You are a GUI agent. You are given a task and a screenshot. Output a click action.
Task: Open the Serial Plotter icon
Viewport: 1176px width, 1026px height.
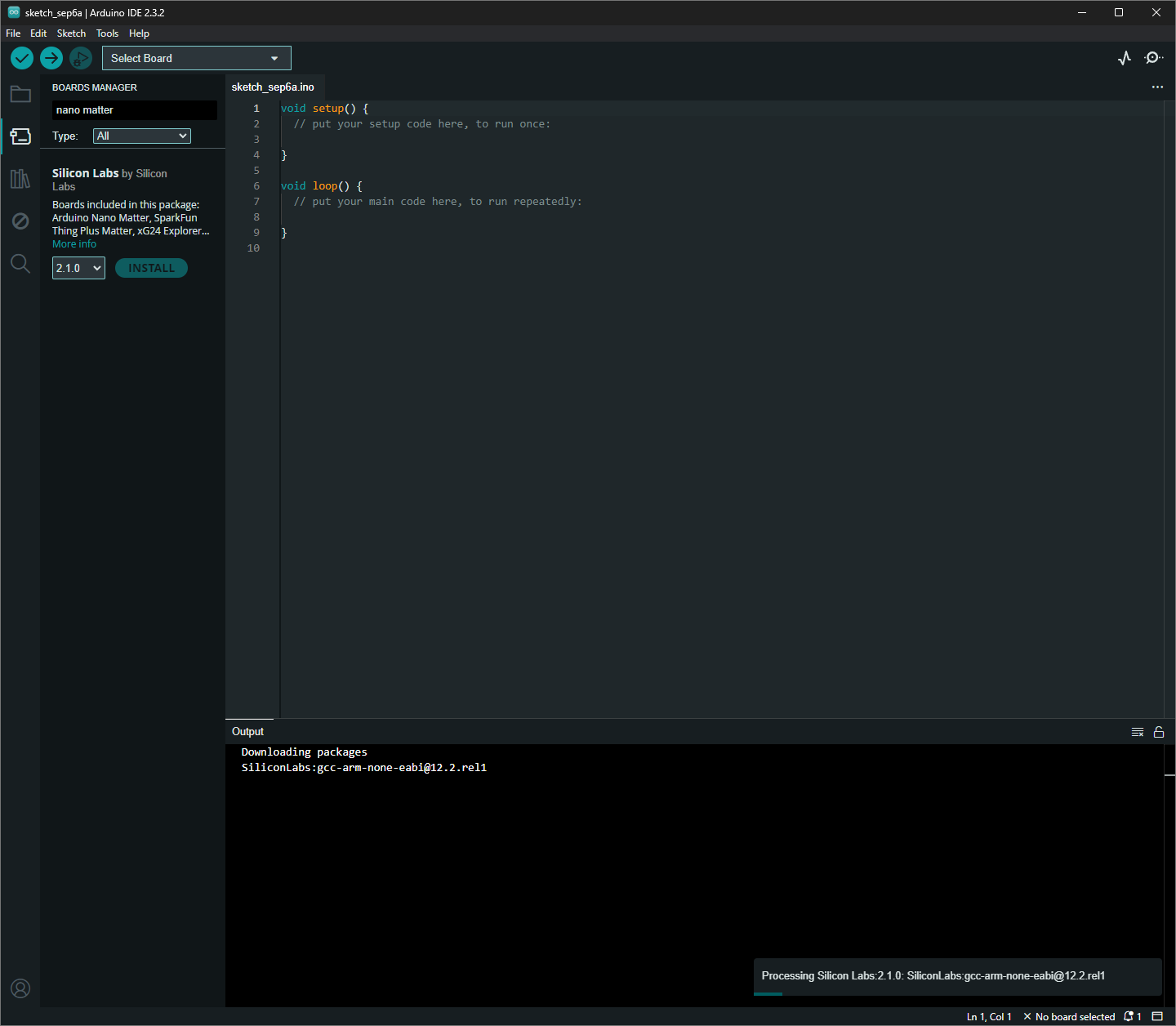tap(1125, 58)
